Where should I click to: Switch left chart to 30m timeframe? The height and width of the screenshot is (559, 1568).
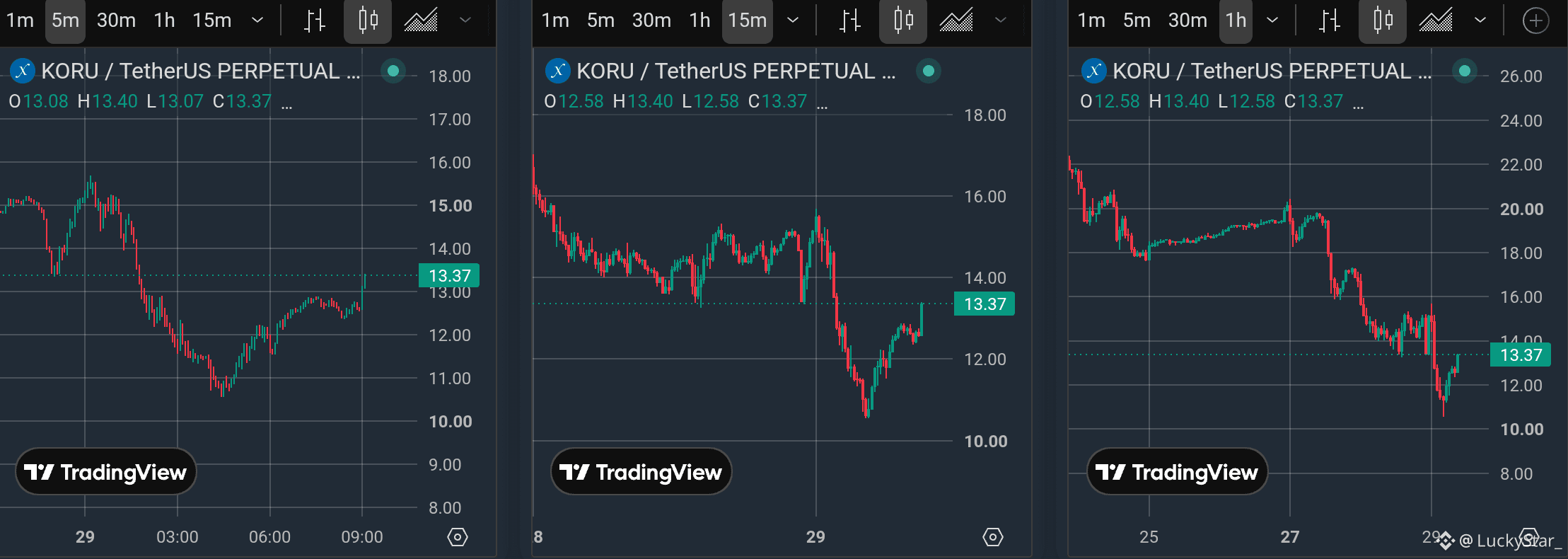click(x=116, y=21)
